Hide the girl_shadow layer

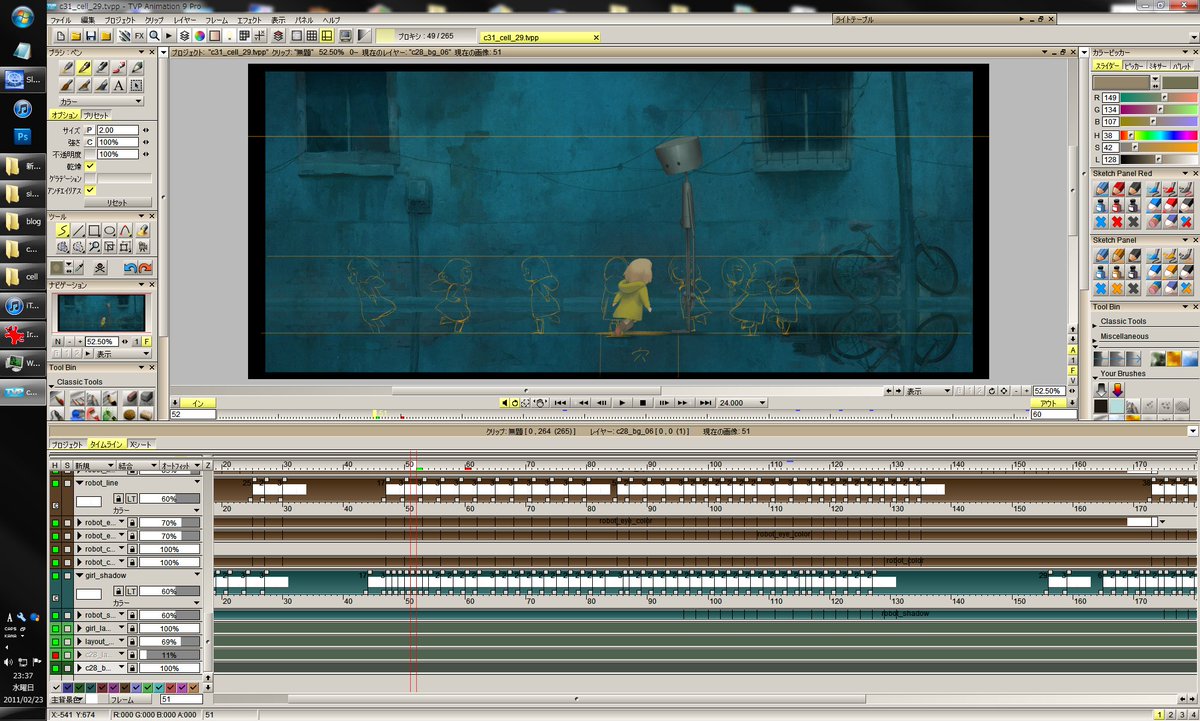[x=55, y=576]
